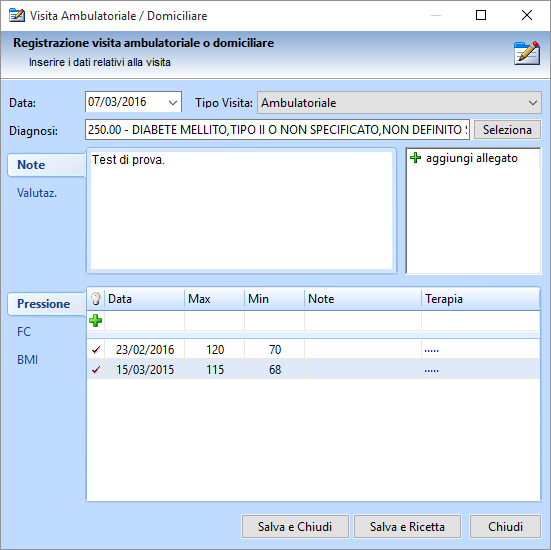Click the Seleziona diagnosis button
The width and height of the screenshot is (551, 550).
pos(507,130)
